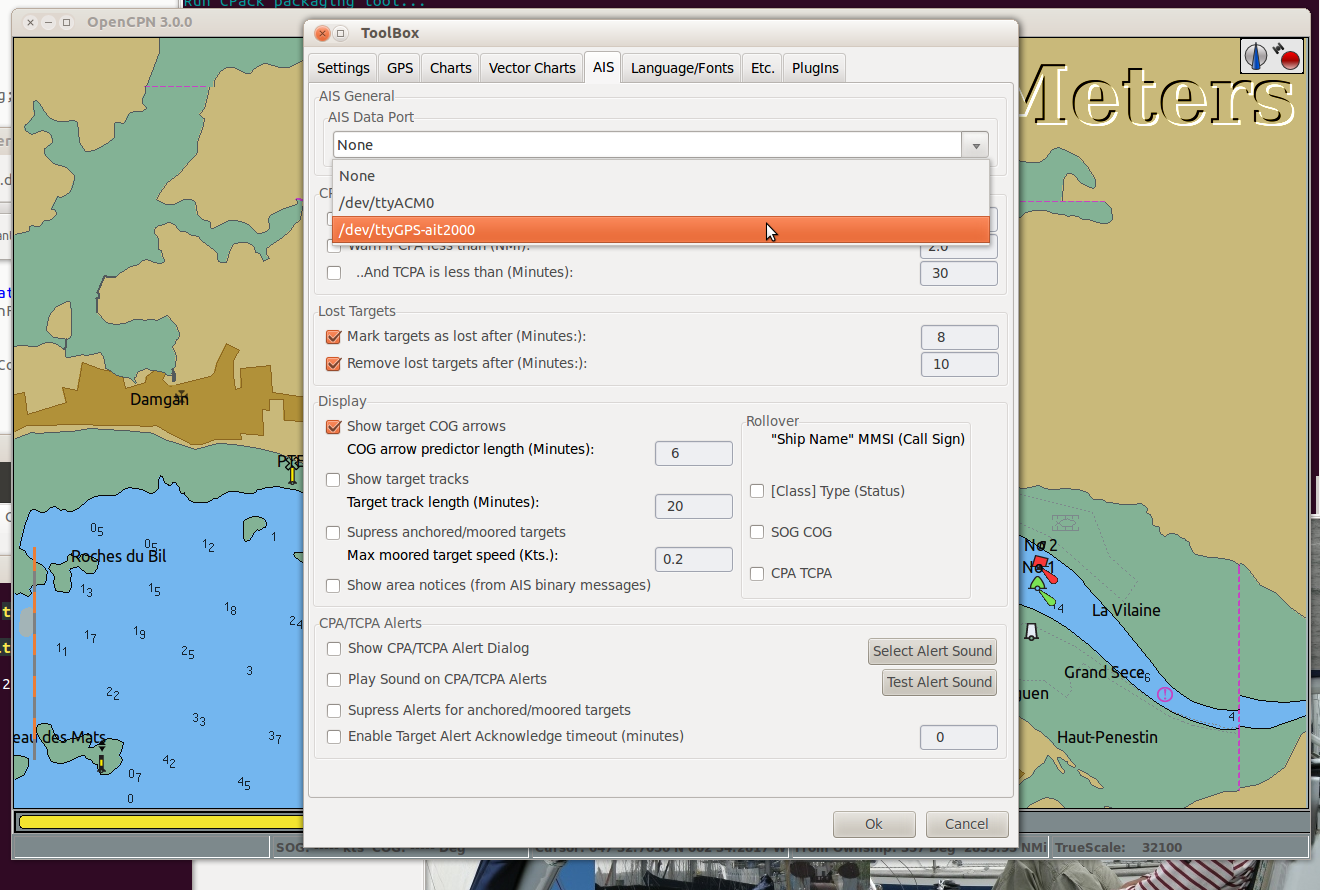Enable 'Show area notices' checkbox
Screen dimensions: 1320x890
(334, 585)
